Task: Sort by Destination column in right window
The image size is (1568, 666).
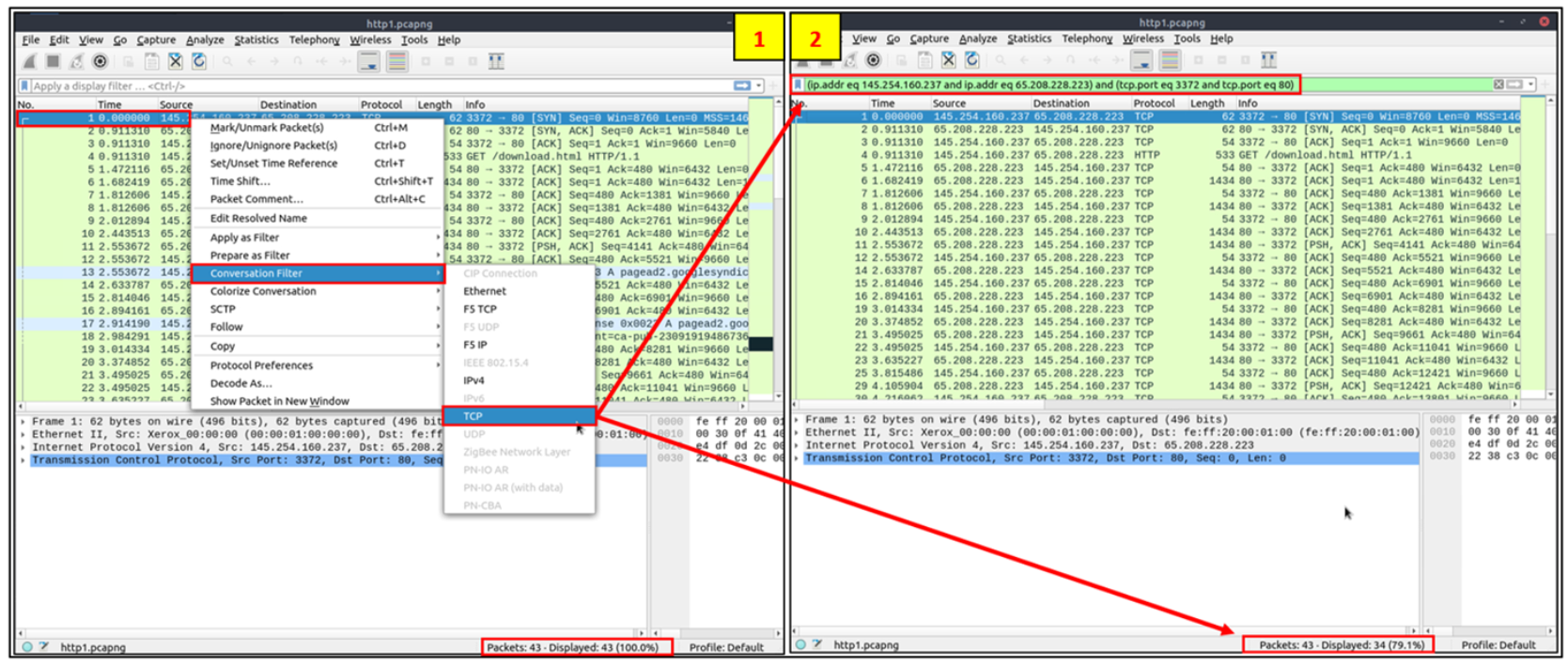Action: click(x=1061, y=103)
